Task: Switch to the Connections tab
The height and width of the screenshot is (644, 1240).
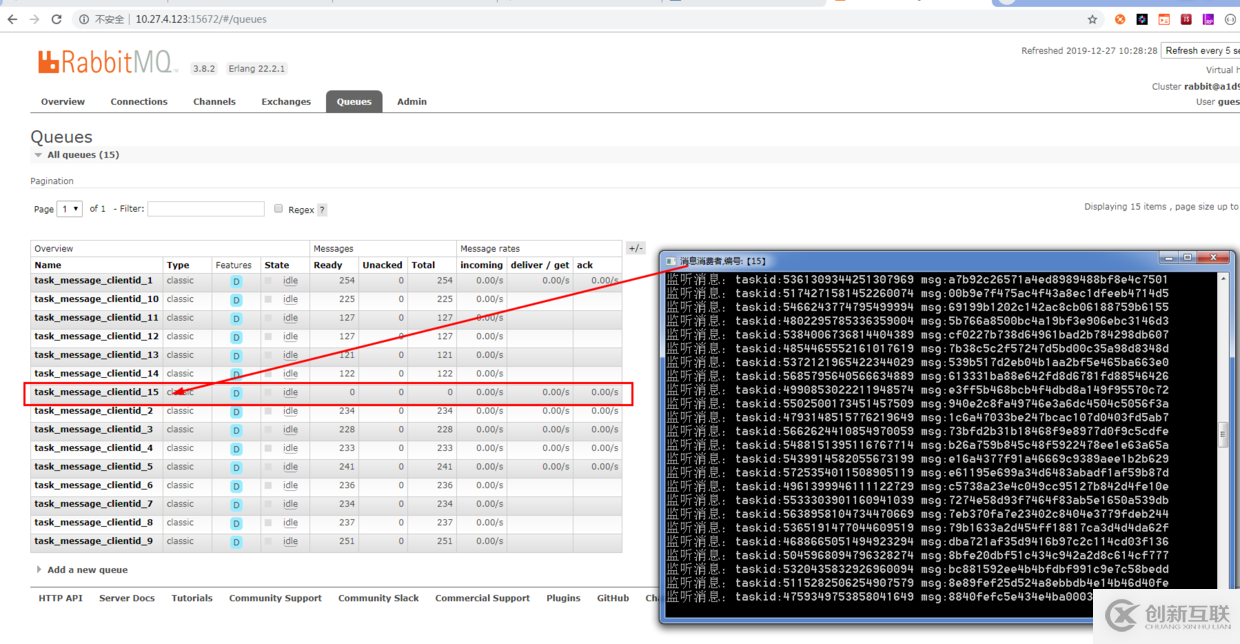Action: 139,102
